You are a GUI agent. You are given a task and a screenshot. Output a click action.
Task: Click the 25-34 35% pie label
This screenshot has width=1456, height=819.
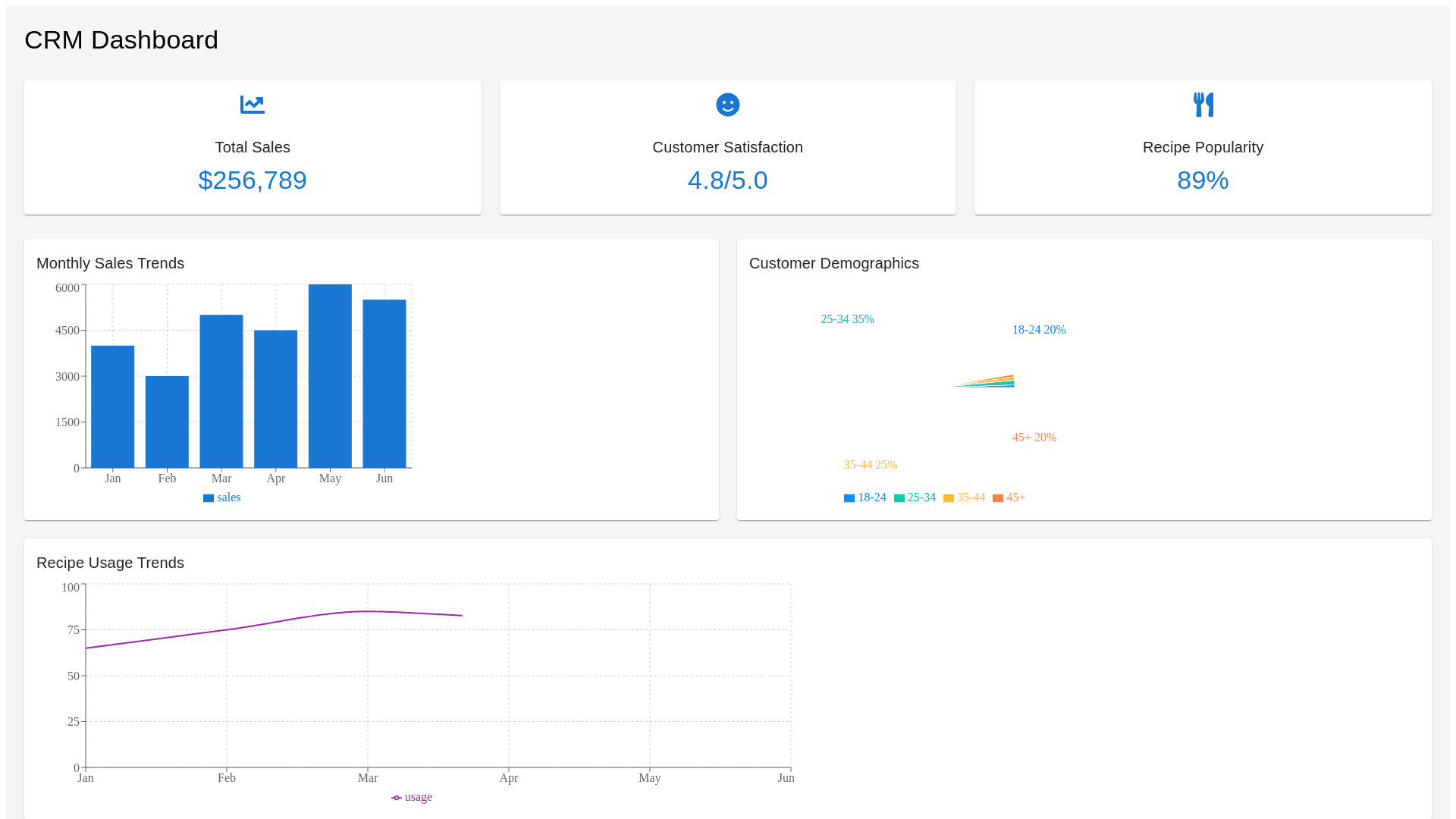coord(847,319)
